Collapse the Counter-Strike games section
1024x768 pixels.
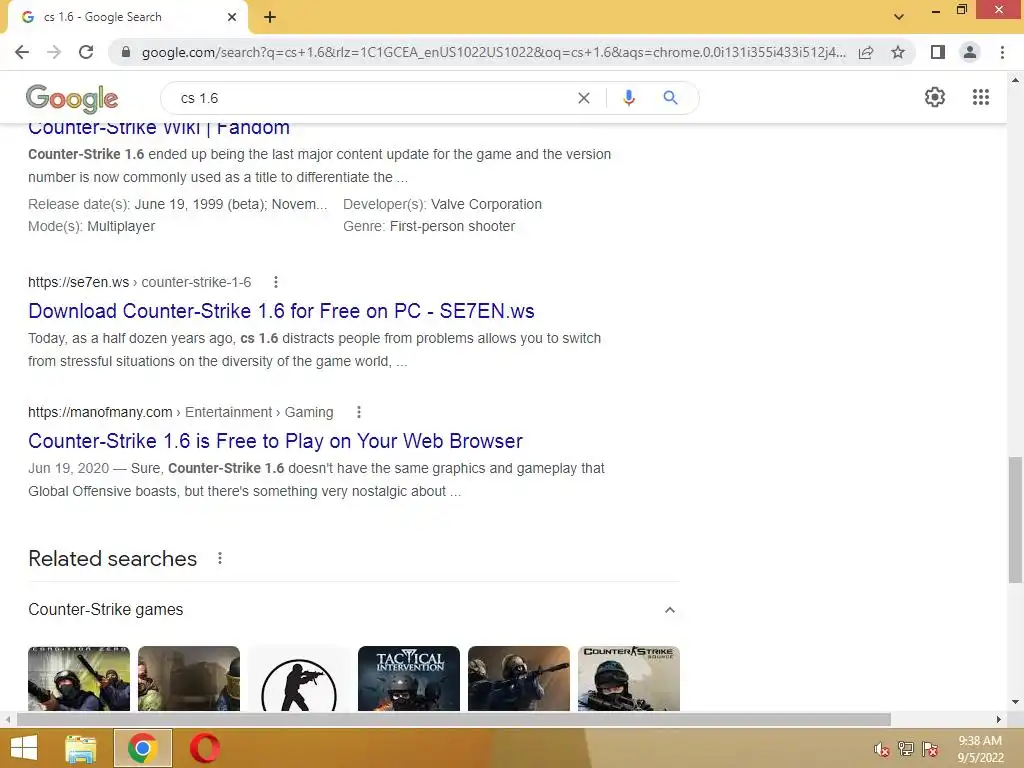(669, 610)
